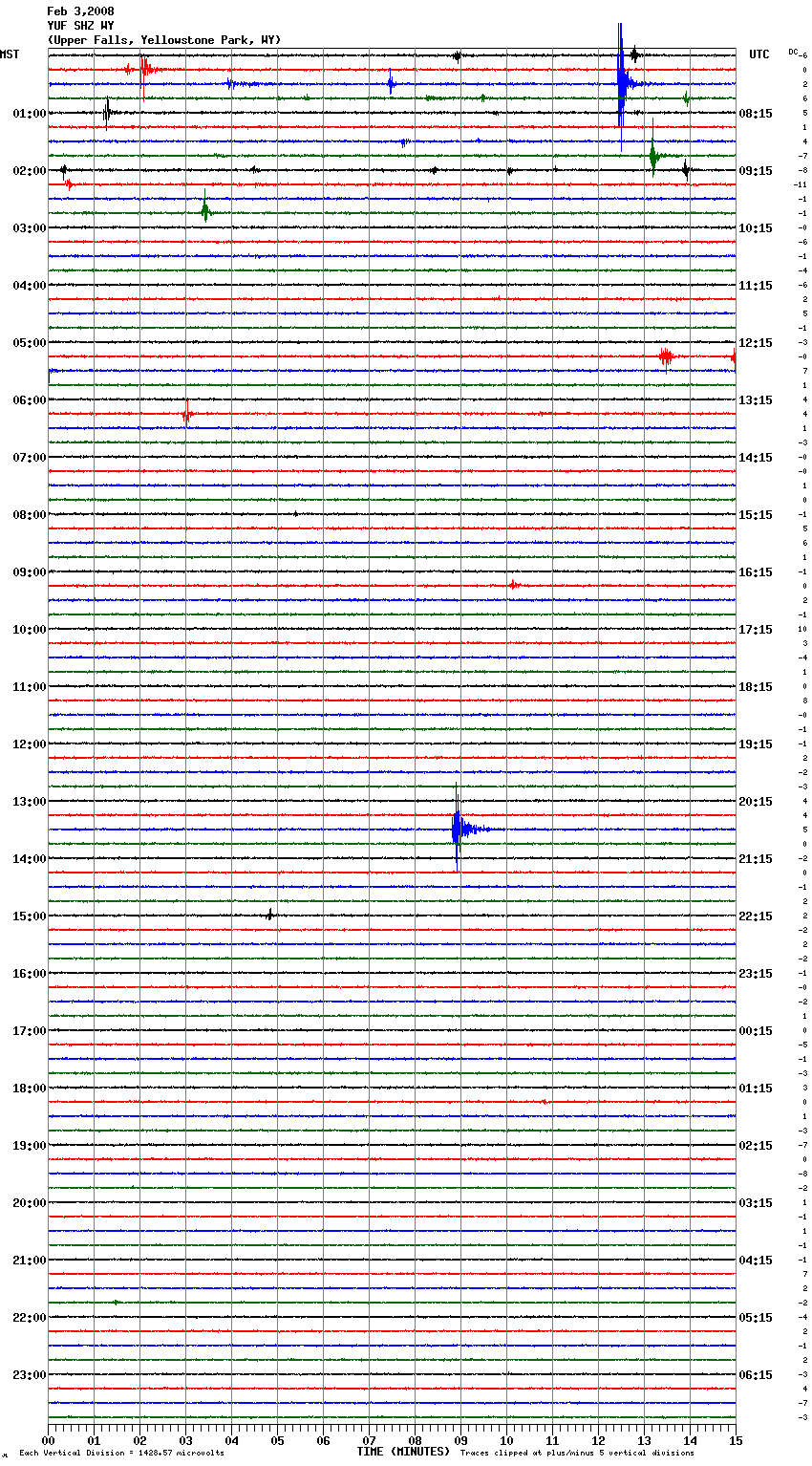Click the black spike on the 01:00 trace

107,113
